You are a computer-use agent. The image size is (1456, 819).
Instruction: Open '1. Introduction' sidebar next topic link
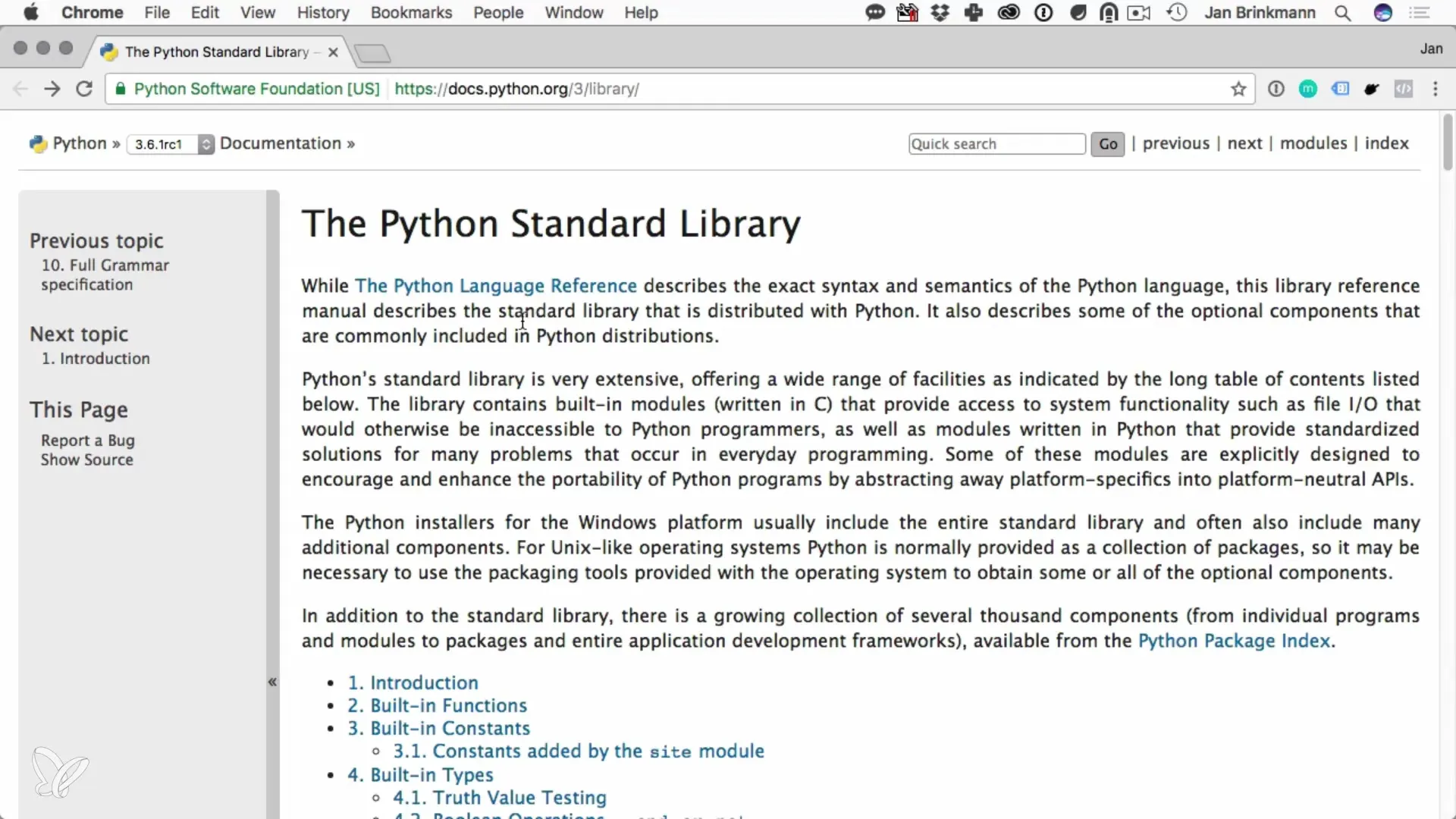[96, 359]
